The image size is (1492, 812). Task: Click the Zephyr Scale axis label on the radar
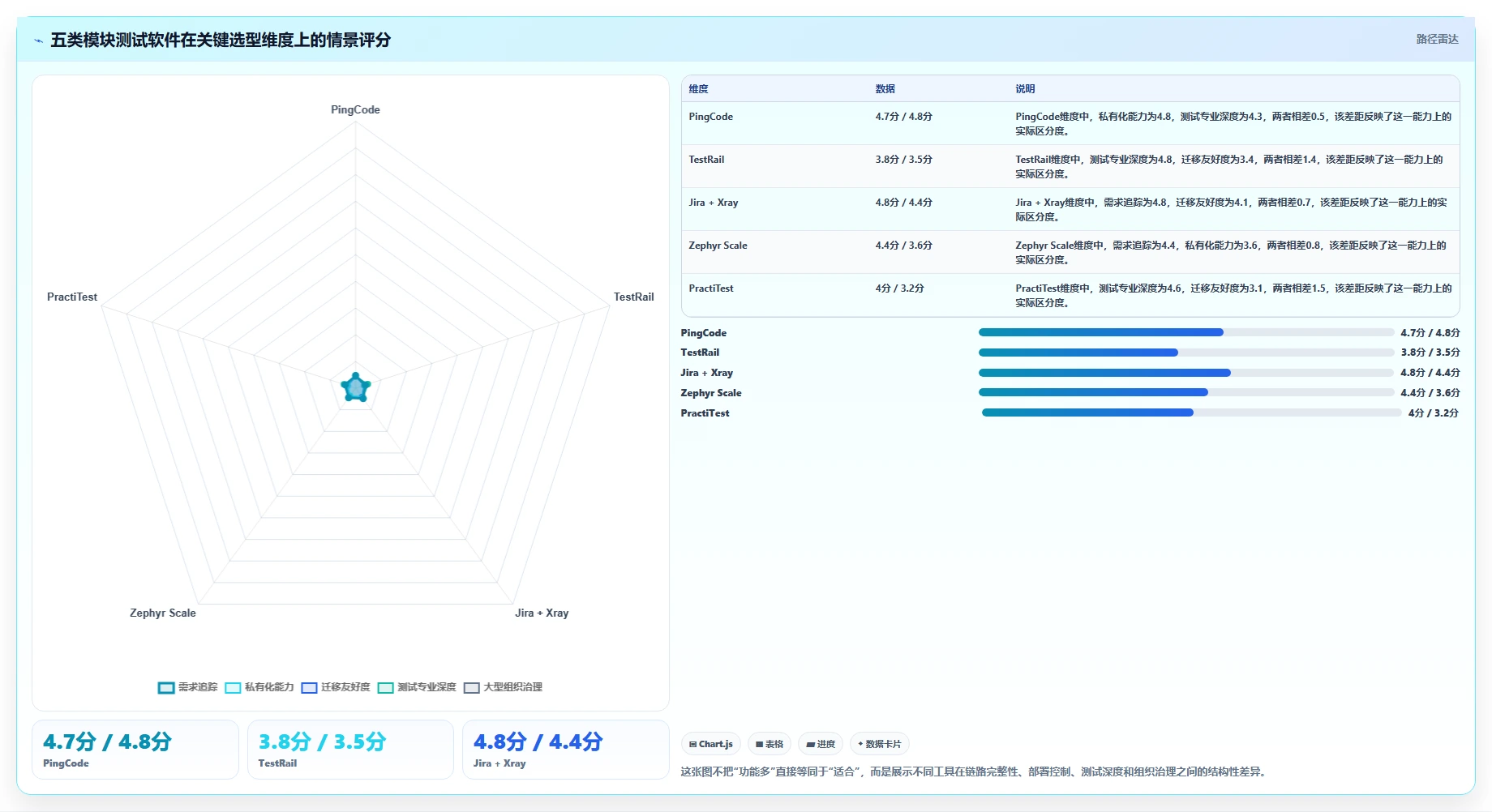coord(163,613)
